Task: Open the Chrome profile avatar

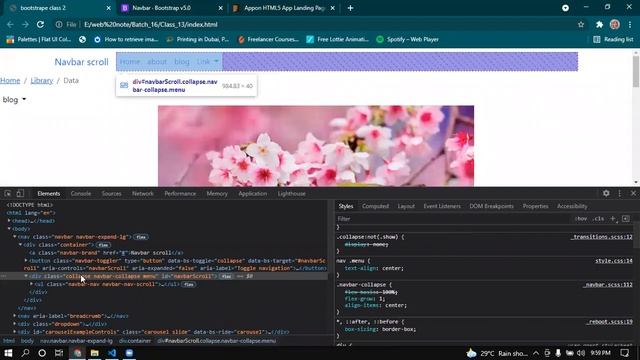Action: pos(615,24)
